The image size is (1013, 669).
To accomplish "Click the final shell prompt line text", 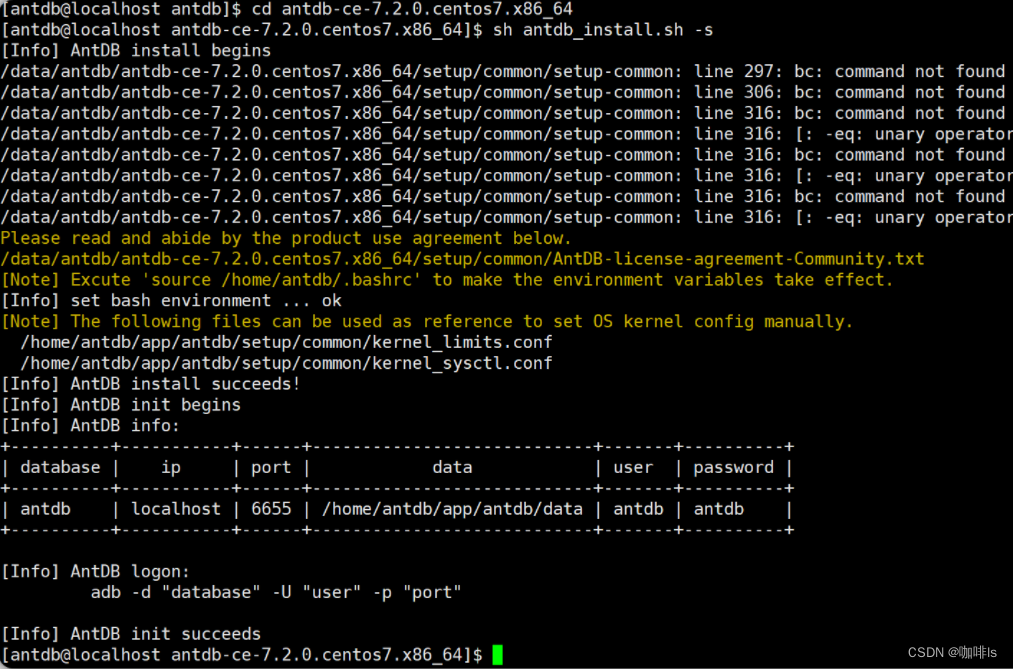I will (x=242, y=655).
